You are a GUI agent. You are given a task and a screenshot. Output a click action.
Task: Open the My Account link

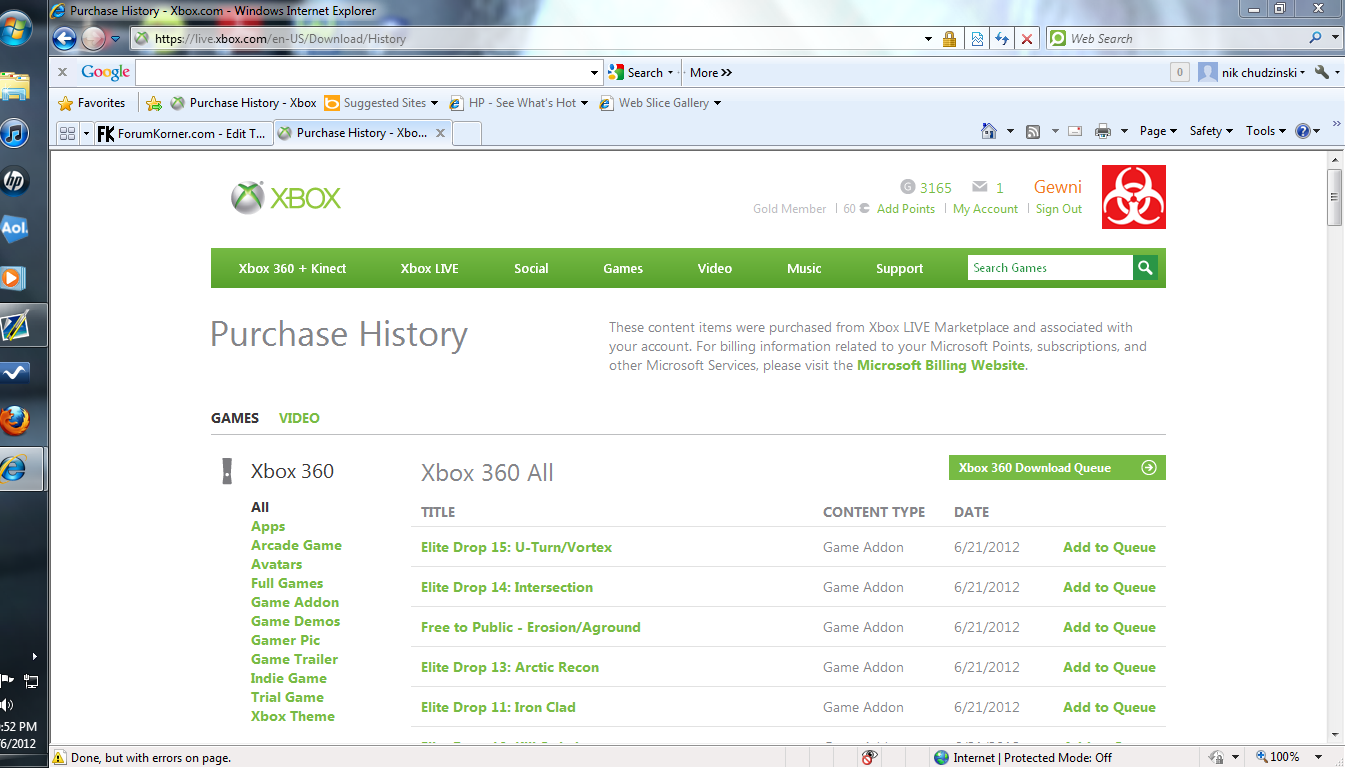pos(985,209)
